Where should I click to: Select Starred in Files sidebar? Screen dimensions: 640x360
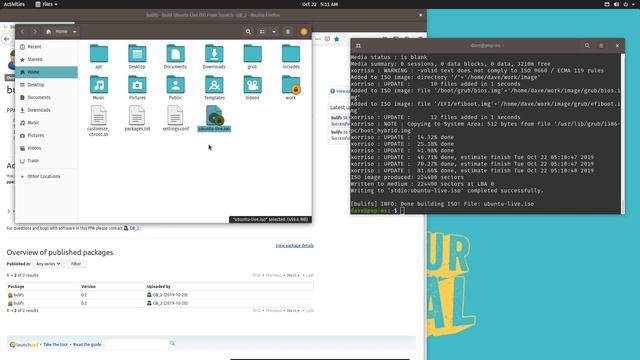point(46,60)
